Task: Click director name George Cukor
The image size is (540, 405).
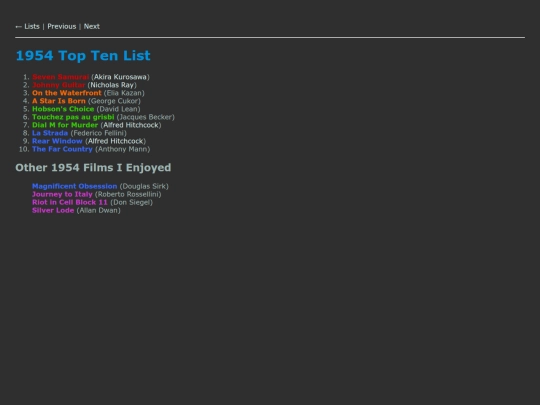Action: [x=114, y=101]
